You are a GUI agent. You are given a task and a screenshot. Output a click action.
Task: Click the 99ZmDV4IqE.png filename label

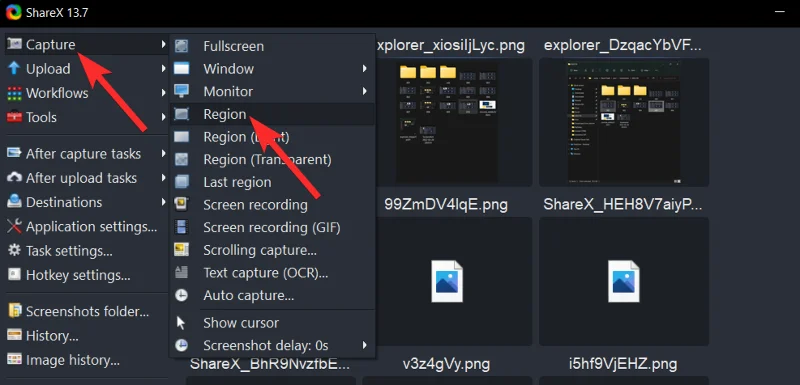tap(446, 205)
